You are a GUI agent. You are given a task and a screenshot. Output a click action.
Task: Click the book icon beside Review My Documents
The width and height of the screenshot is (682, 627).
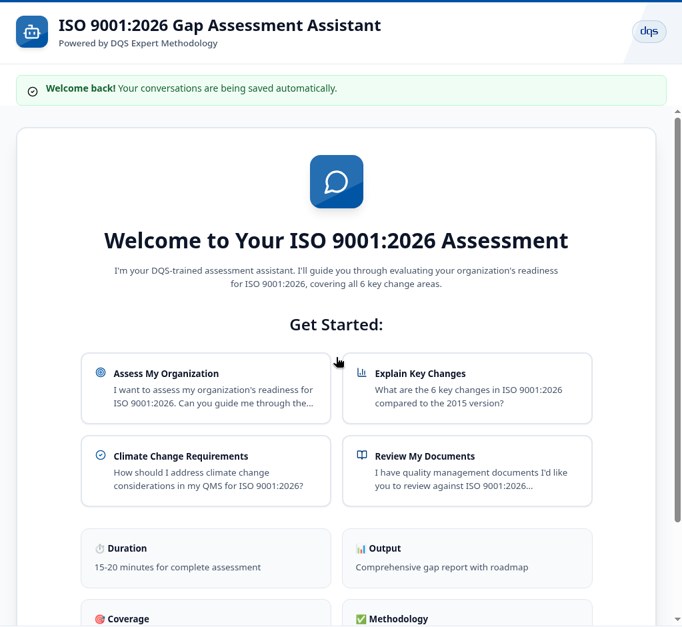tap(361, 455)
